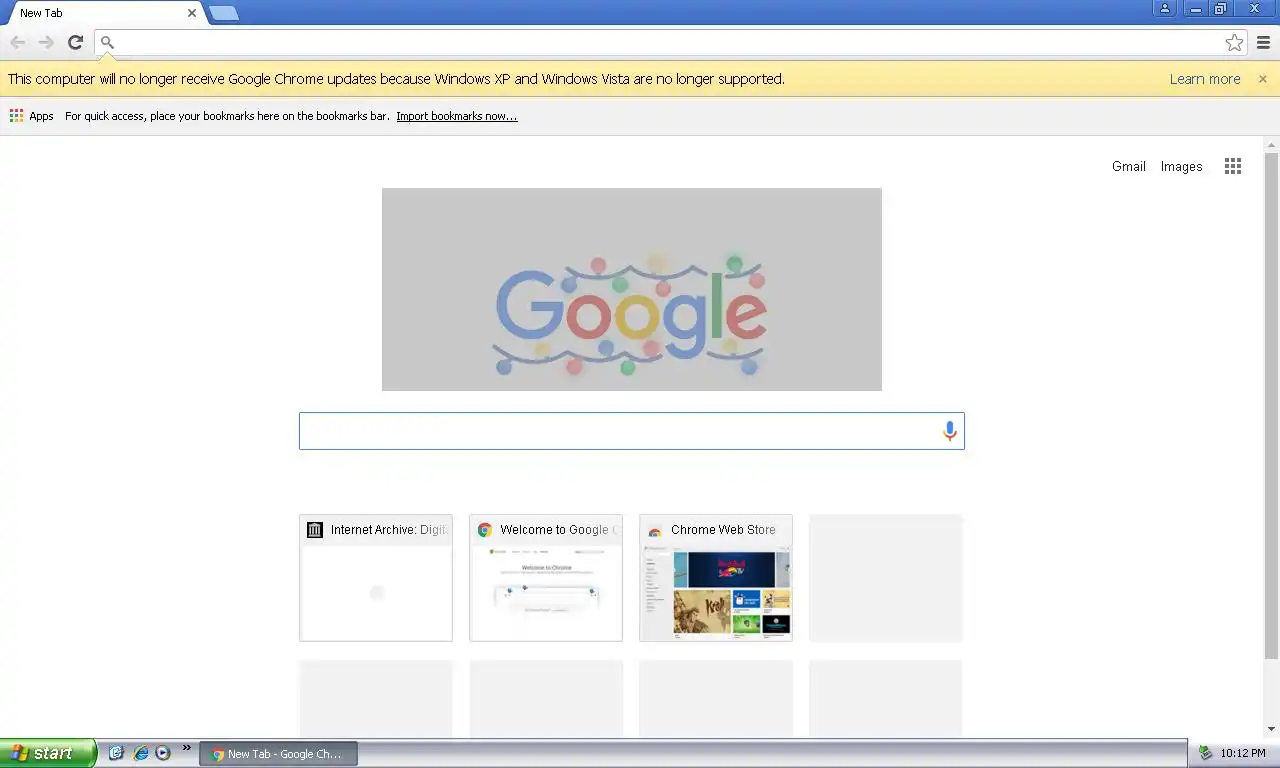Launch Windows Media Player from quick launch

pos(163,753)
